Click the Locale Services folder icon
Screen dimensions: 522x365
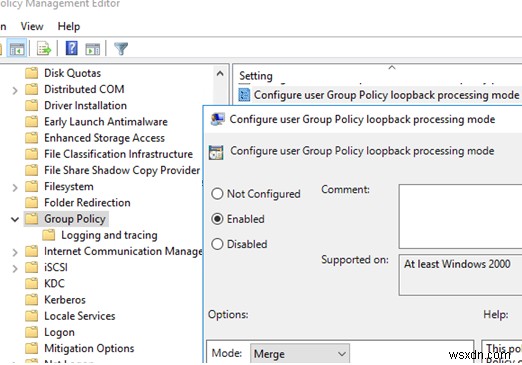pyautogui.click(x=32, y=316)
